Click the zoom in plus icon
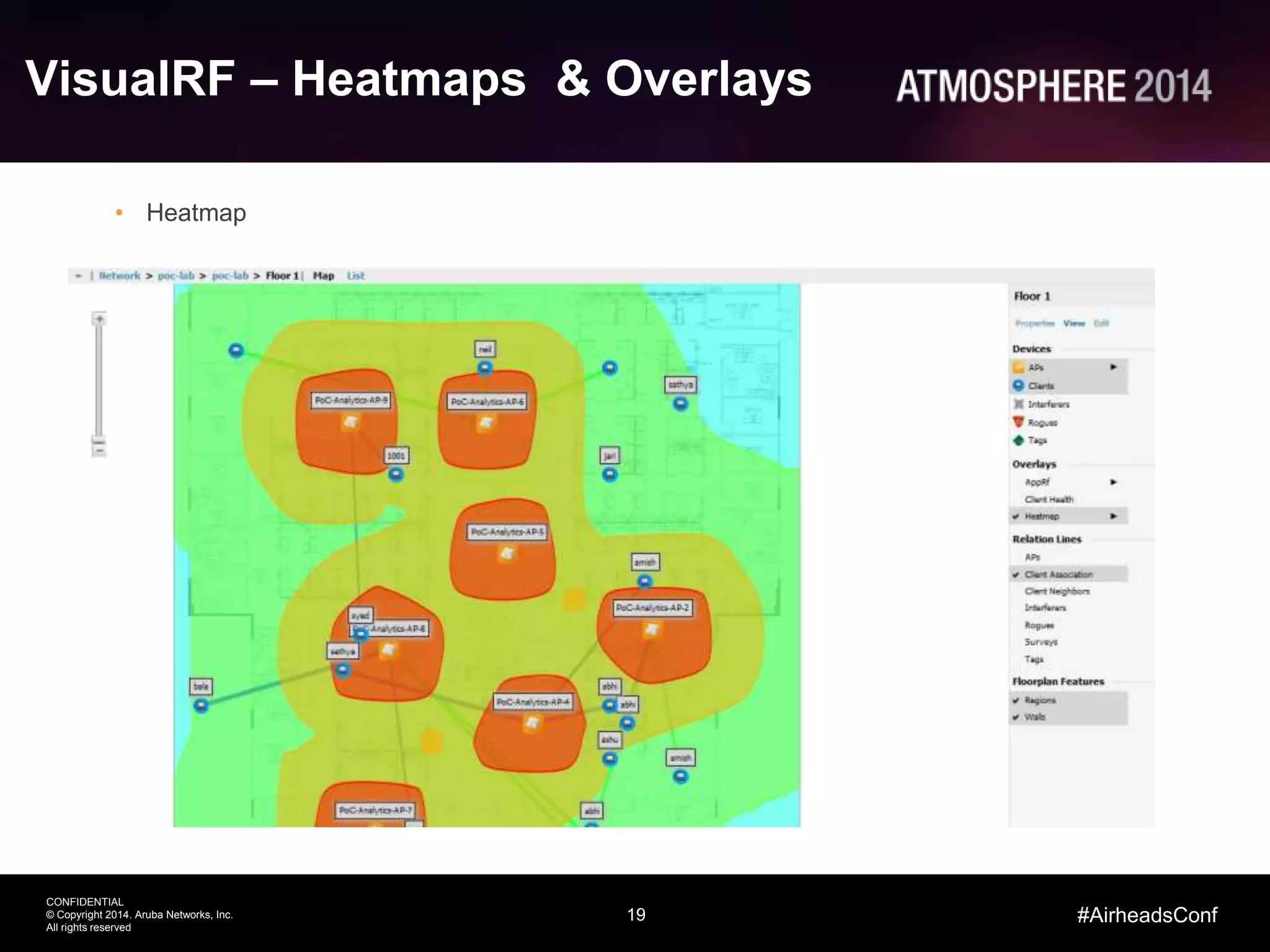 (99, 319)
